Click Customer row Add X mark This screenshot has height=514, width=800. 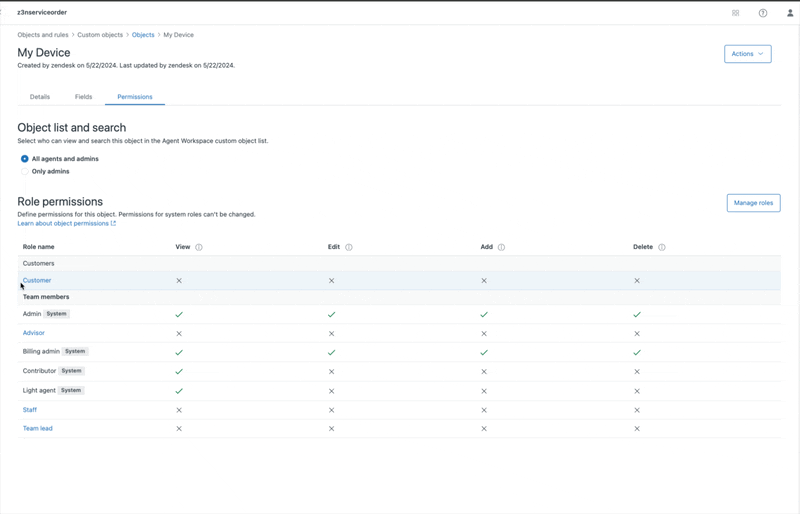point(484,281)
